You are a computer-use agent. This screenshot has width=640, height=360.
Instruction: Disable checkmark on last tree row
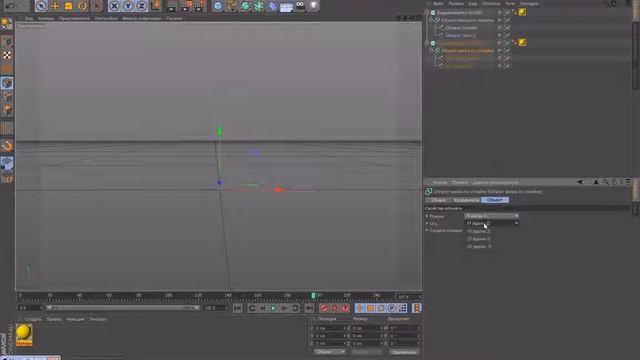(507, 66)
